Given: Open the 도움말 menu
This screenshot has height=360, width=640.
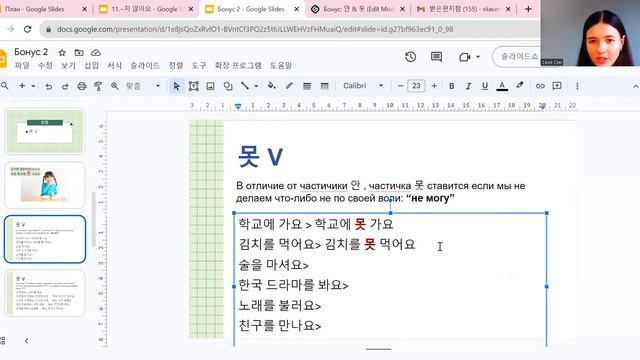Looking at the screenshot, I should tap(281, 65).
